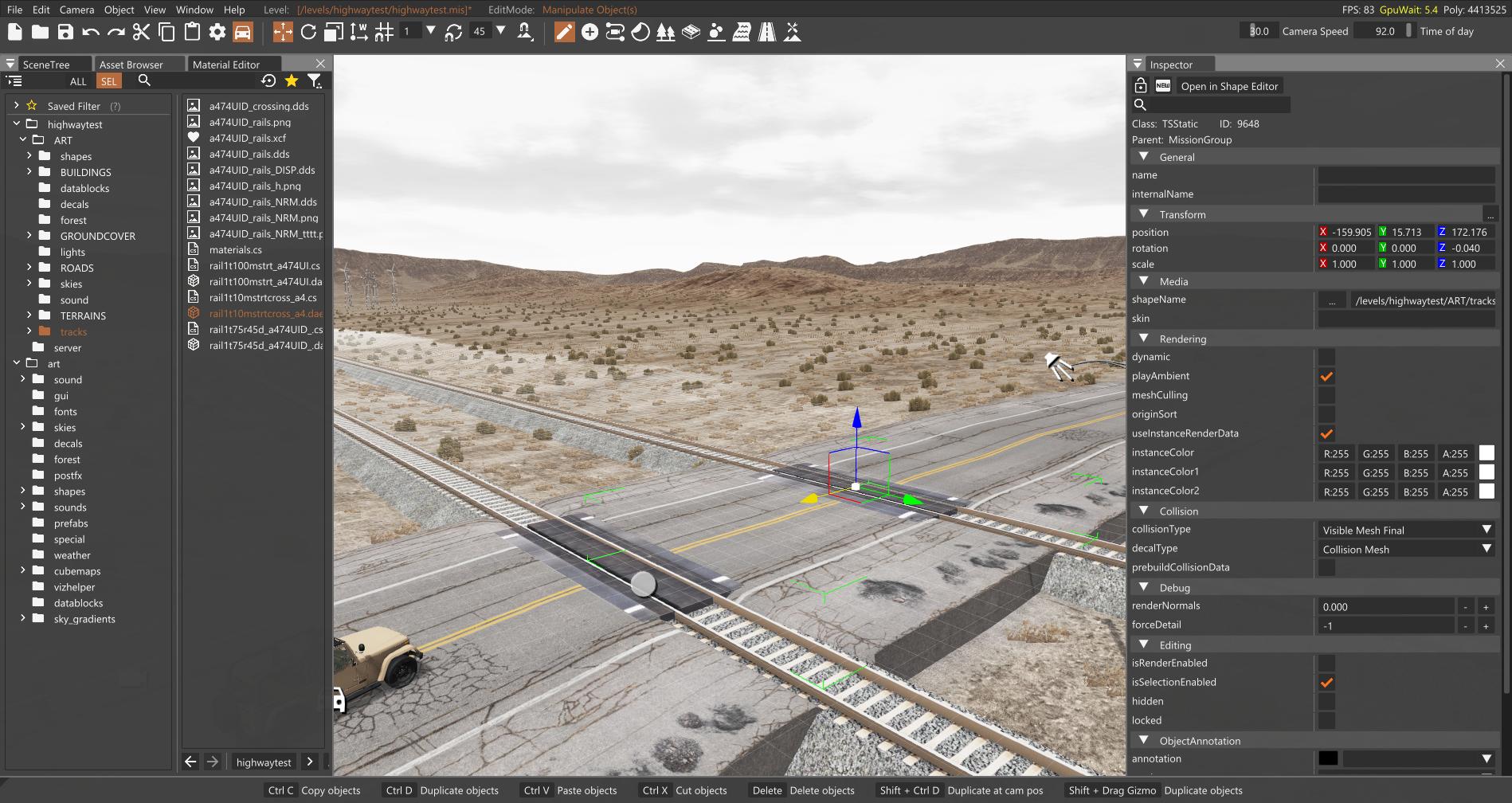Toggle the hidden checkbox
Image resolution: width=1512 pixels, height=803 pixels.
click(x=1326, y=701)
